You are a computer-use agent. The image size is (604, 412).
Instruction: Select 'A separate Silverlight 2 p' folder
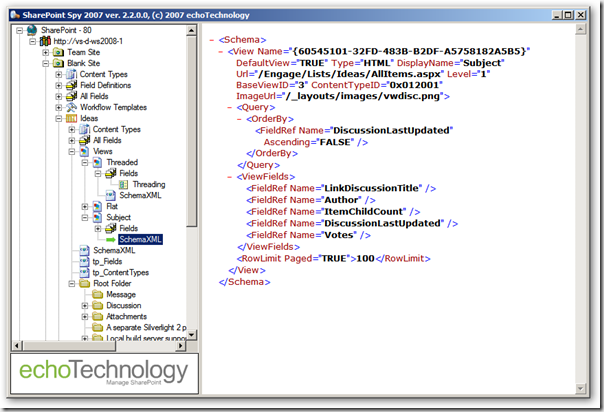pyautogui.click(x=146, y=327)
